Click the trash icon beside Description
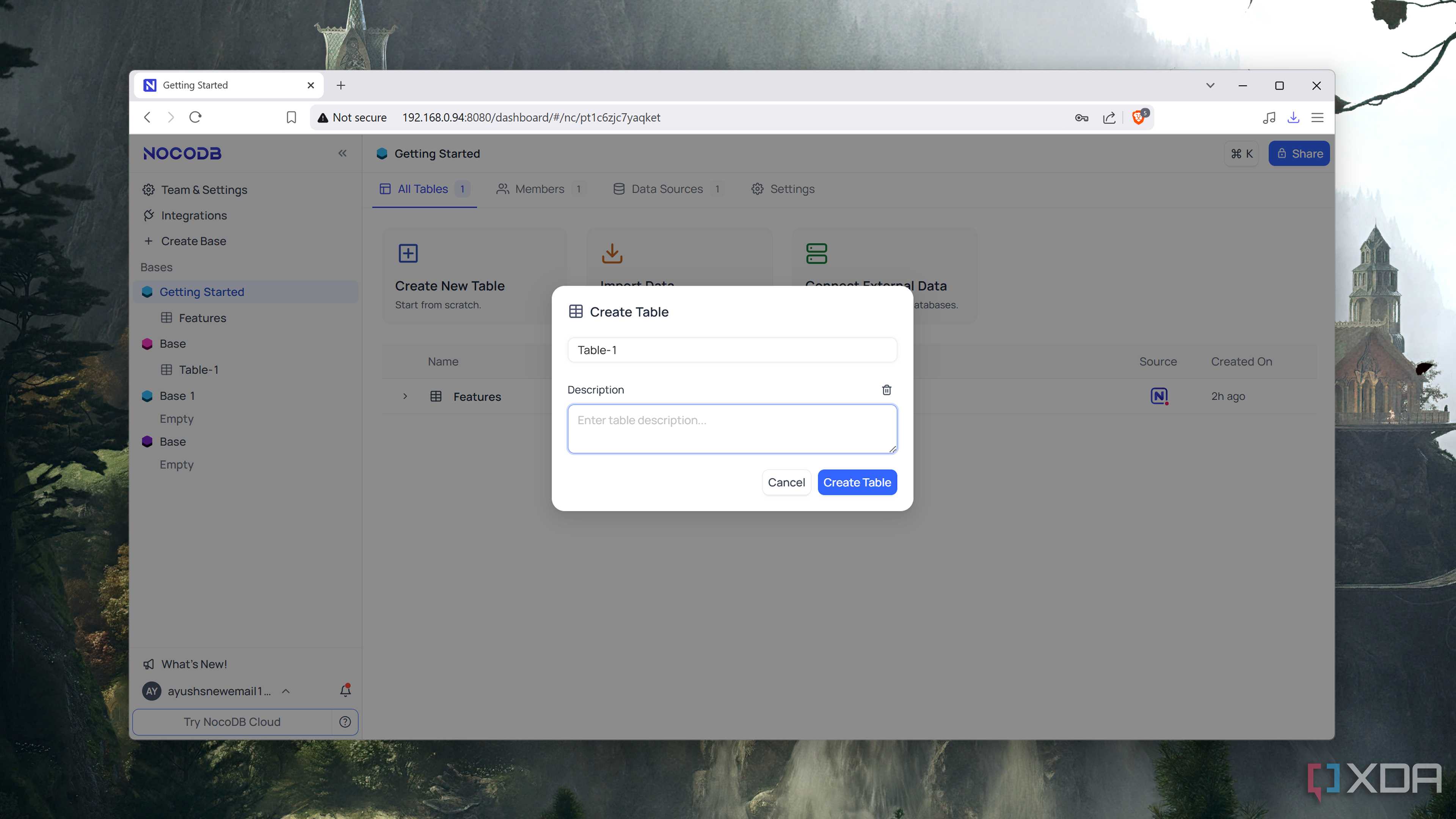This screenshot has height=819, width=1456. 886,390
